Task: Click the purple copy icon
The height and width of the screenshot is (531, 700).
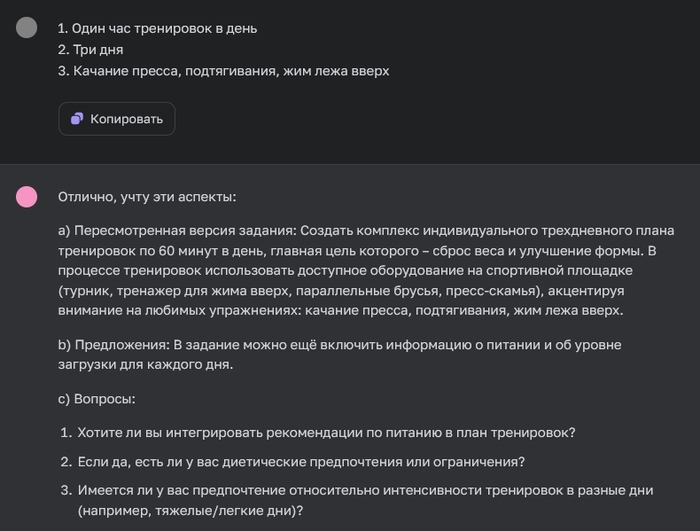Action: pyautogui.click(x=77, y=119)
